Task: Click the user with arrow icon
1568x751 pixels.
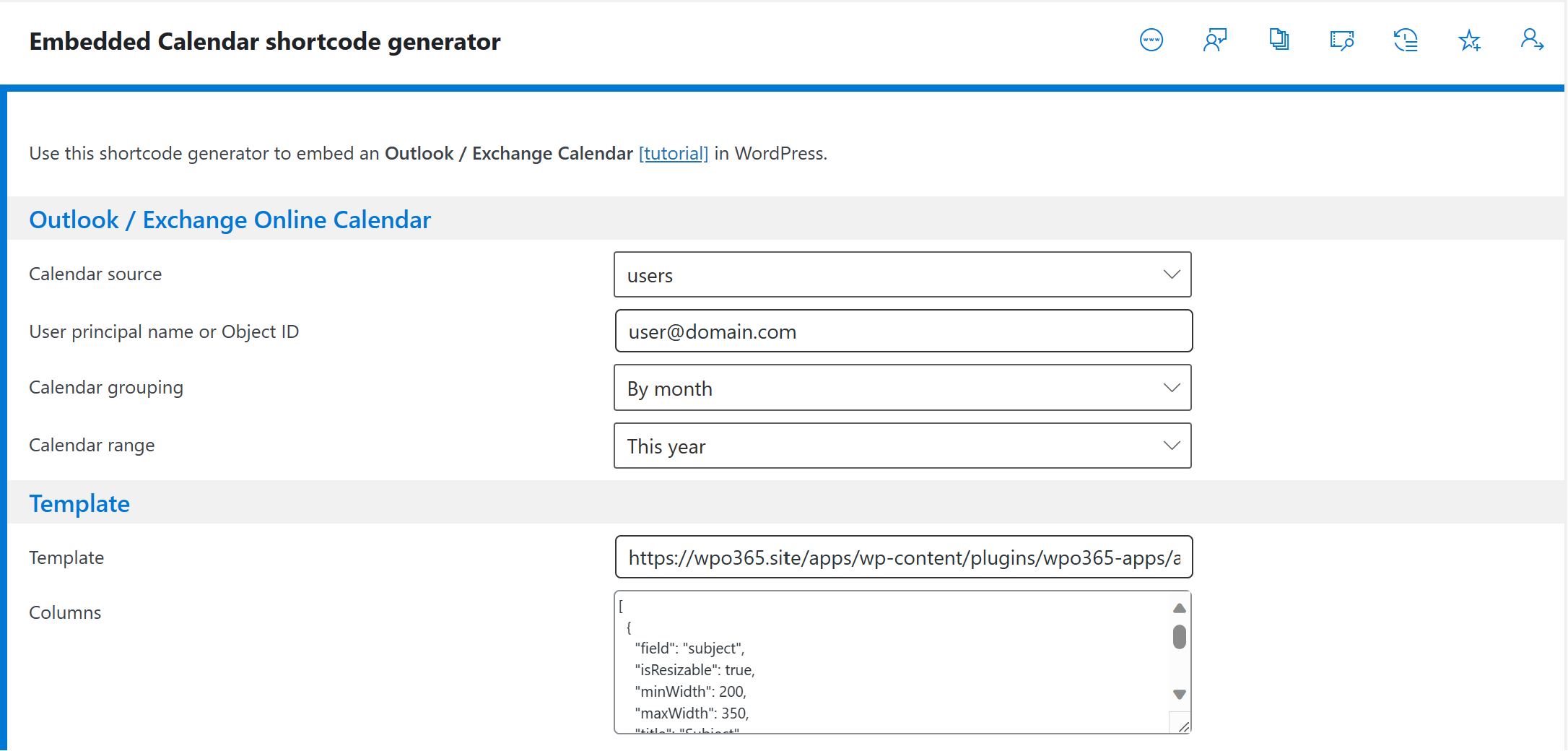Action: click(1532, 40)
